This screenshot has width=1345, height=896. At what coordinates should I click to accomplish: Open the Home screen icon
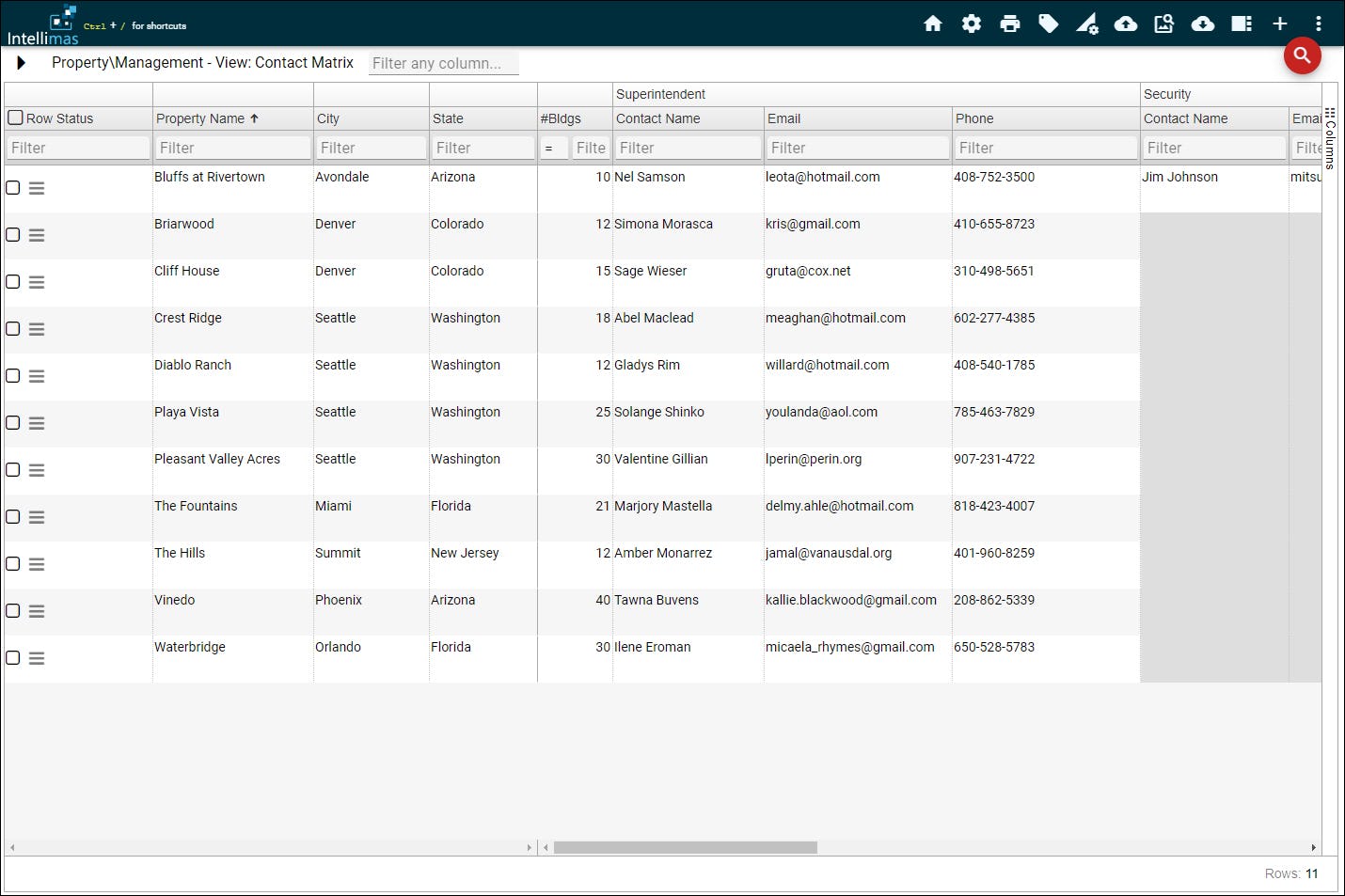pos(933,24)
